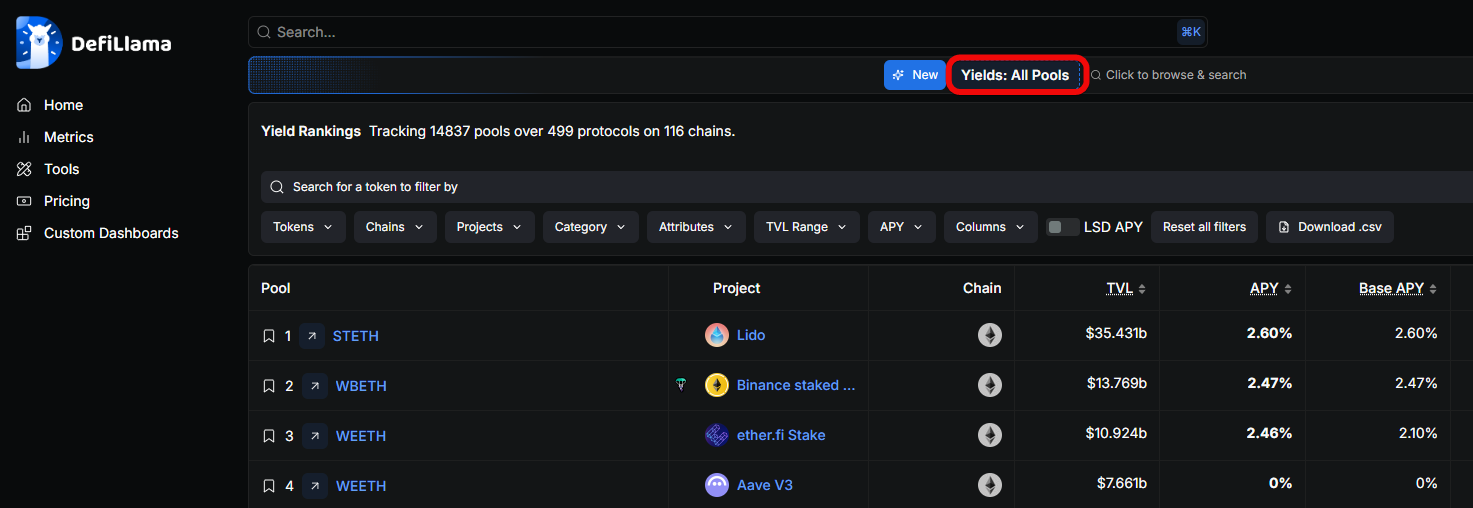Open Custom Dashboards in the sidebar

[110, 233]
